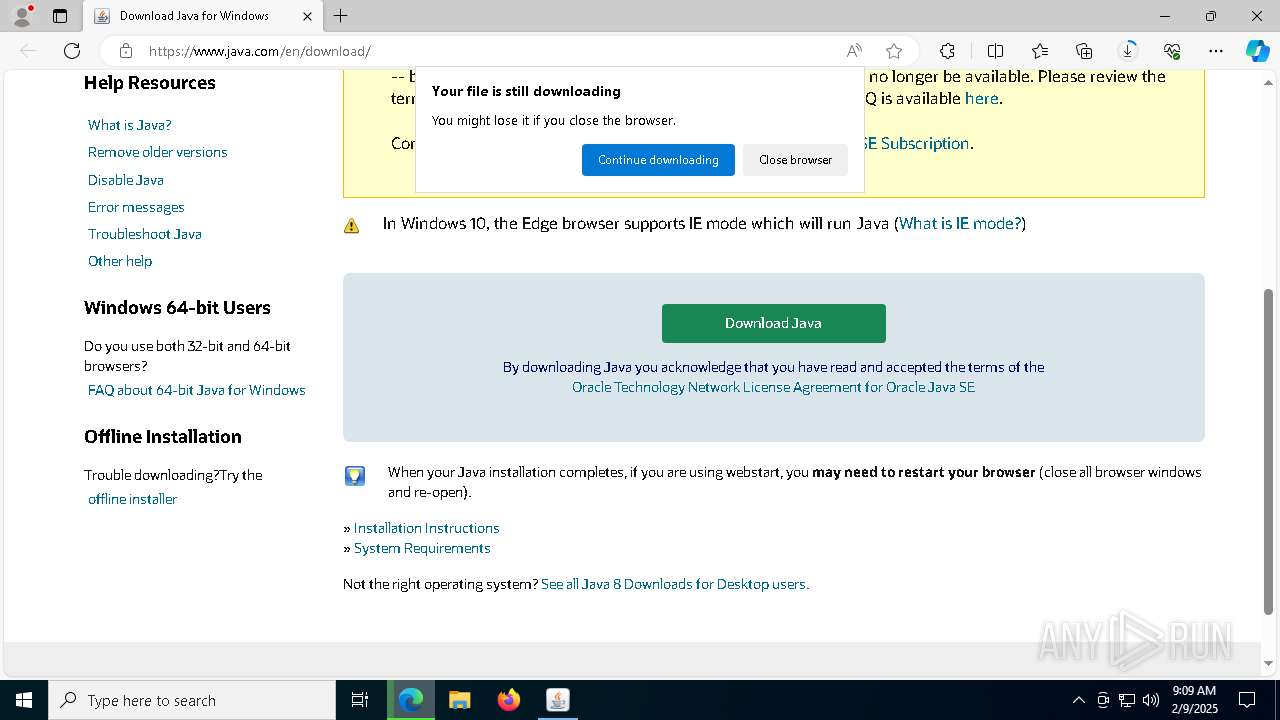The height and width of the screenshot is (720, 1280).
Task: Open Microsoft Edge from taskbar
Action: coord(411,700)
